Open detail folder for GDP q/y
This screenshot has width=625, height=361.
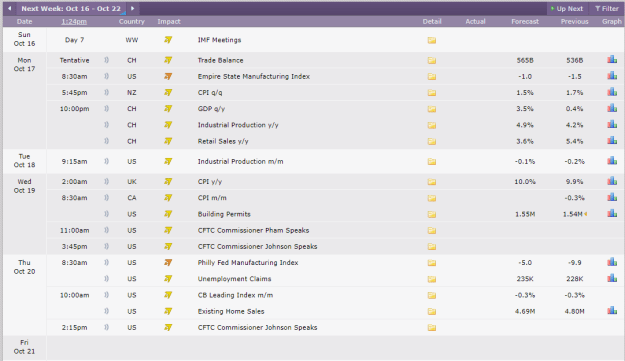432,109
